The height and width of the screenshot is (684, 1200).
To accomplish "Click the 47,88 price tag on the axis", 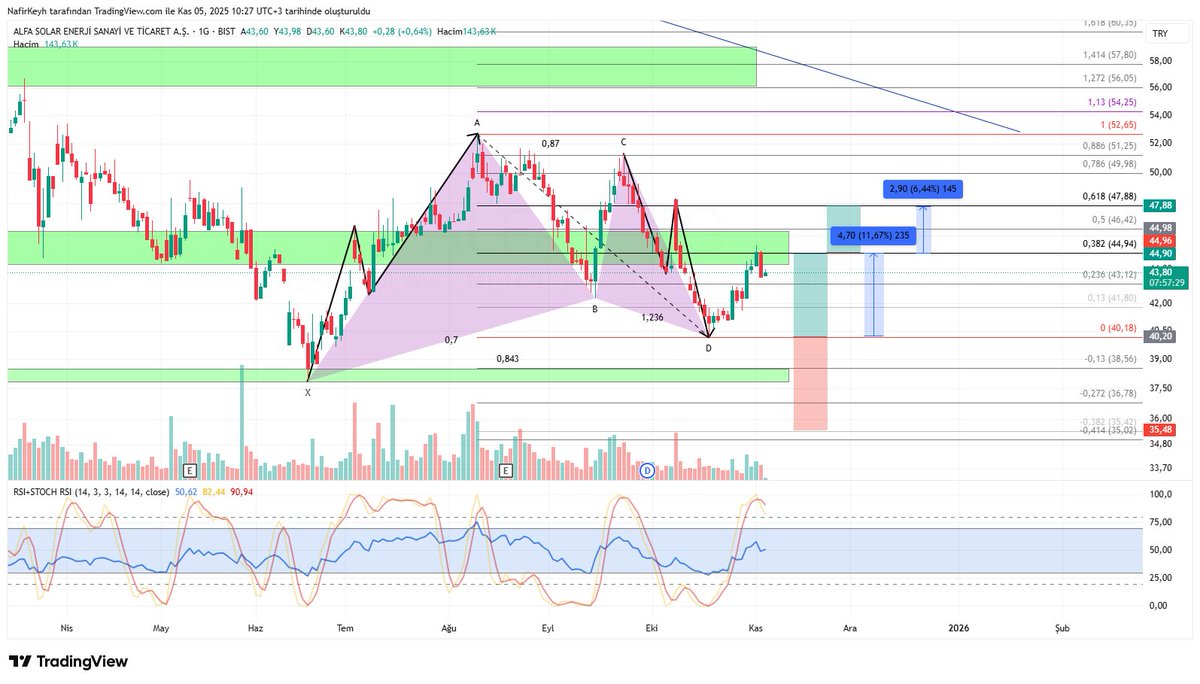I will click(1160, 205).
